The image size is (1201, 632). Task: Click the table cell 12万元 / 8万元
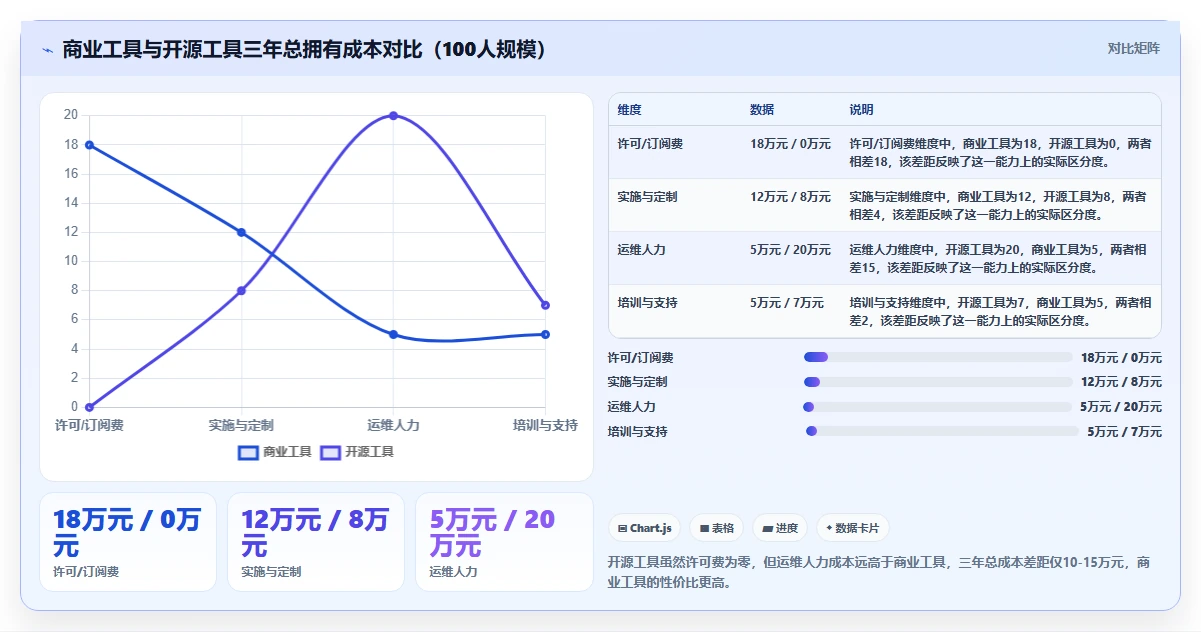click(x=790, y=197)
